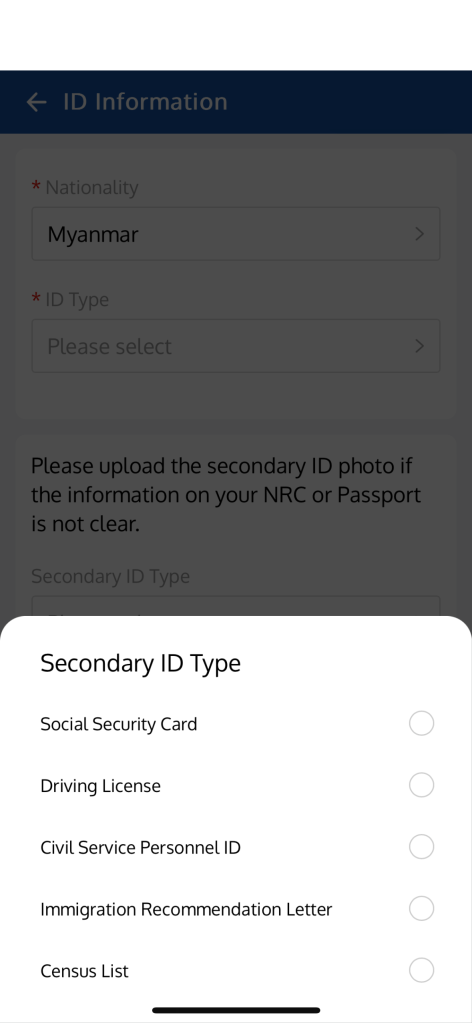Choose Driving License option text
The height and width of the screenshot is (1023, 472).
pos(101,786)
